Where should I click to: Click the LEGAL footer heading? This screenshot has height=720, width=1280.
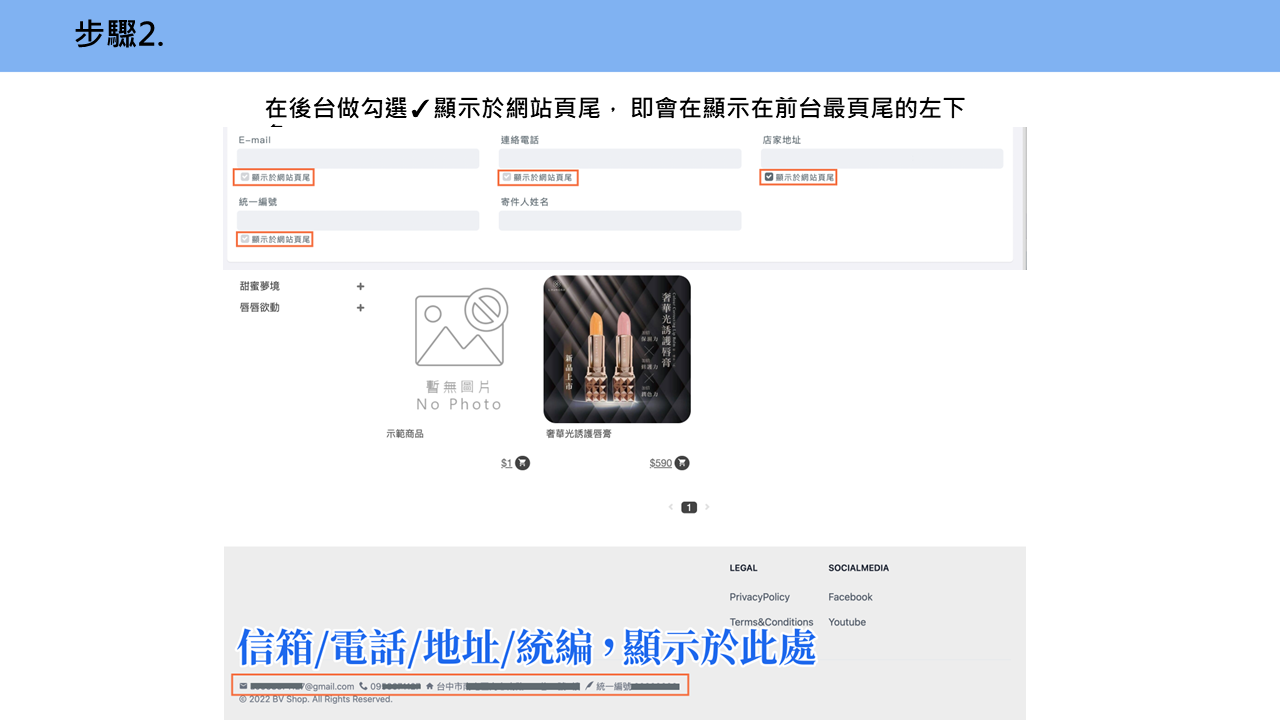coord(744,568)
